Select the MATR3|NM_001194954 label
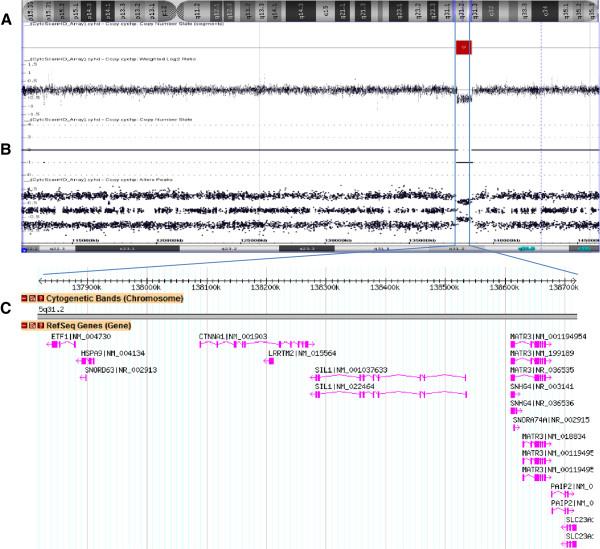Viewport: 600px width, 549px height. 548,337
